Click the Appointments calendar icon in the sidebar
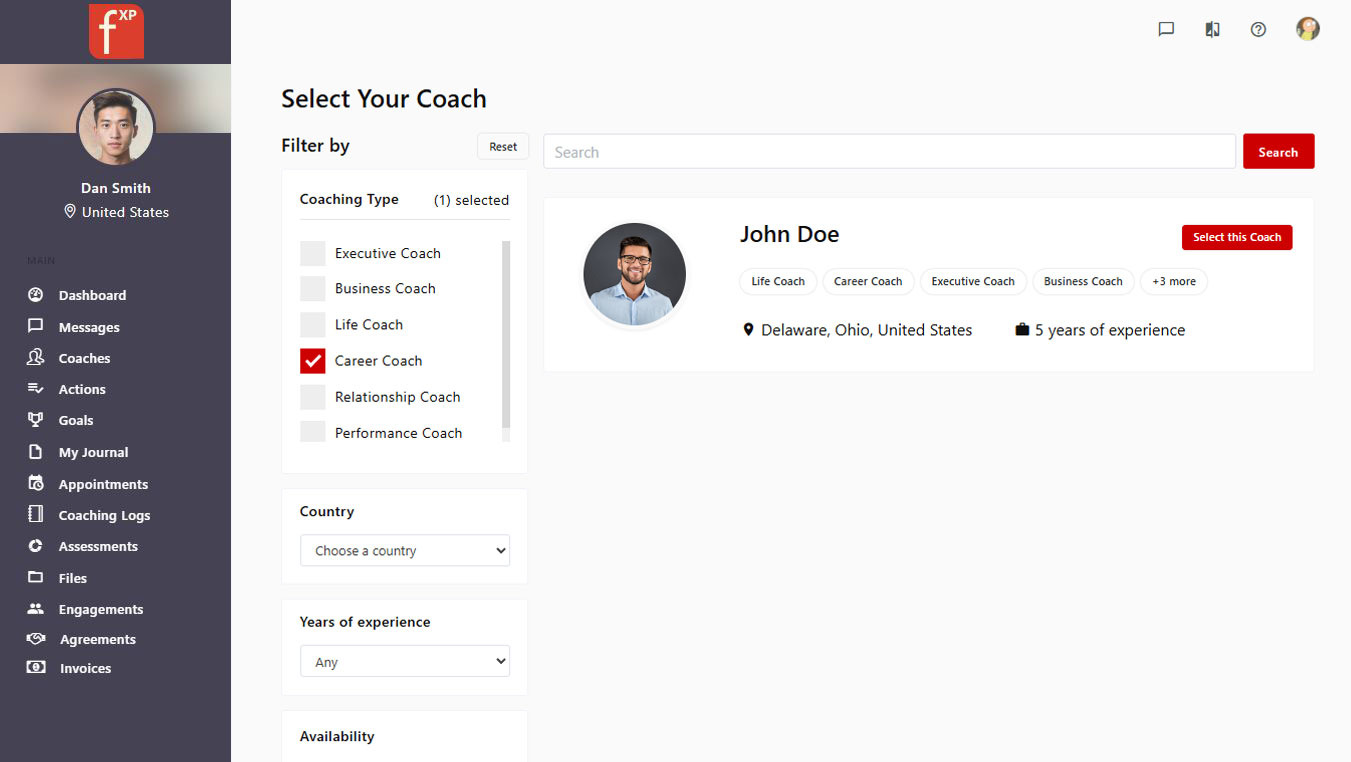 point(36,484)
